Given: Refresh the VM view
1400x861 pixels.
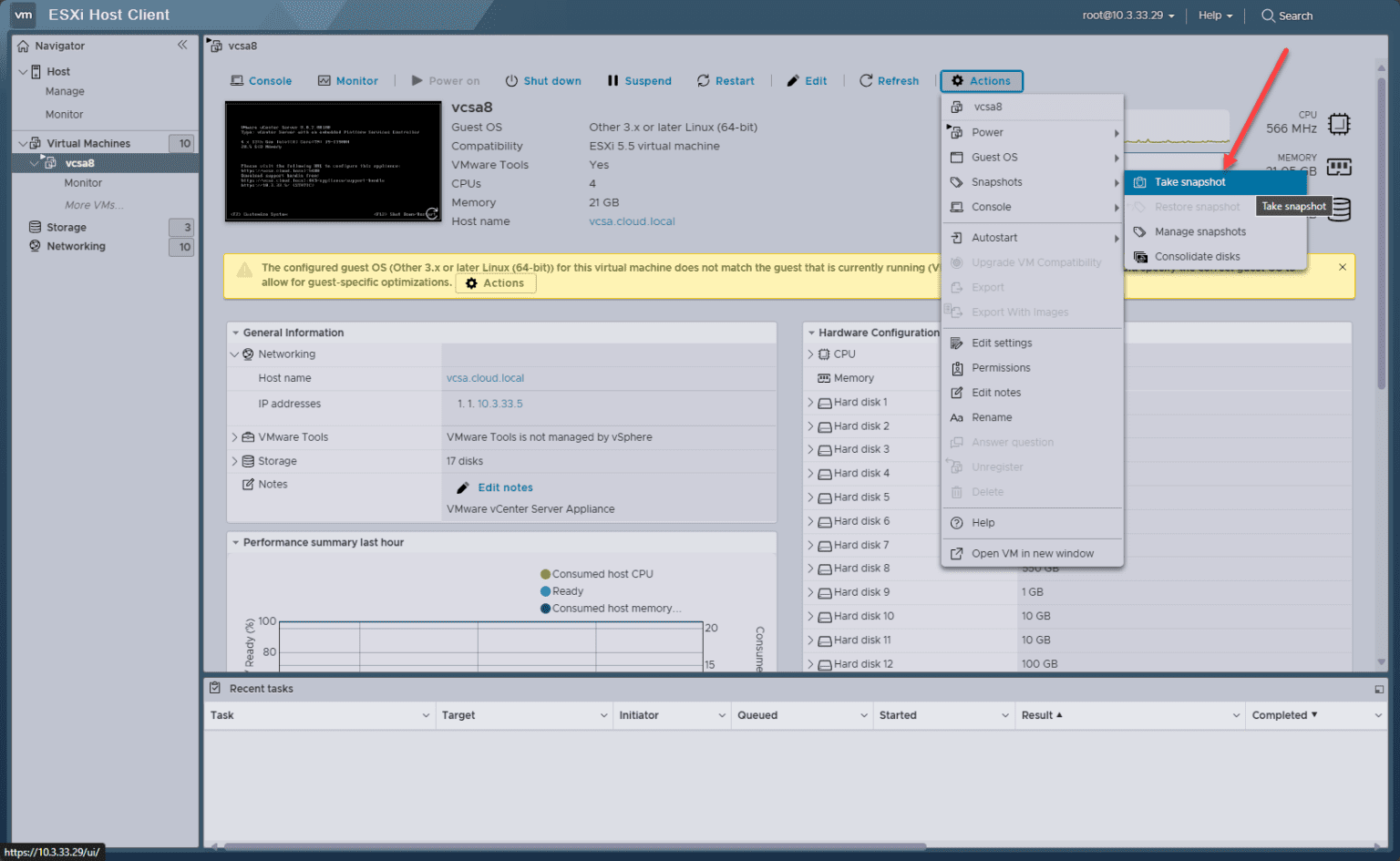Looking at the screenshot, I should tap(889, 80).
